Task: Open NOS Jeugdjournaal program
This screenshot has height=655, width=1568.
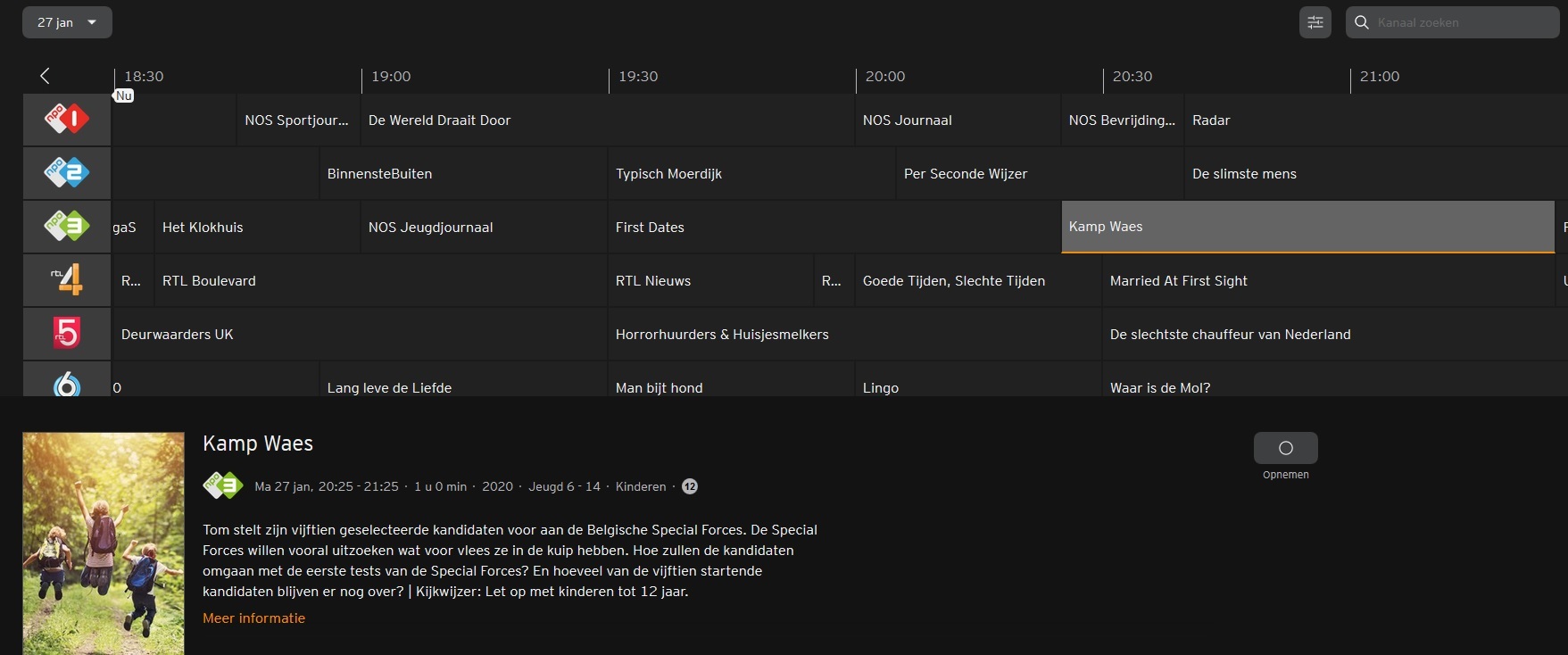Action: 484,227
